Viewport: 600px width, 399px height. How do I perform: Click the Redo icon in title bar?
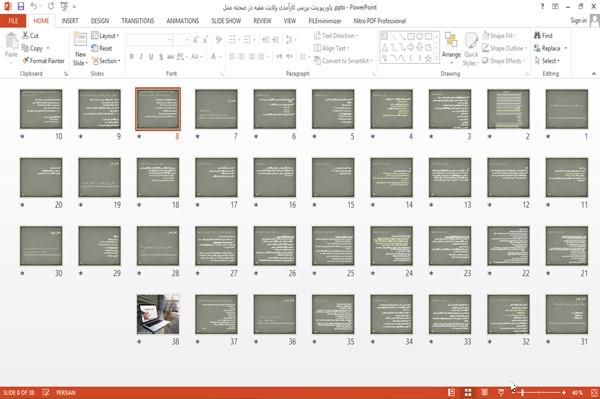(x=51, y=6)
